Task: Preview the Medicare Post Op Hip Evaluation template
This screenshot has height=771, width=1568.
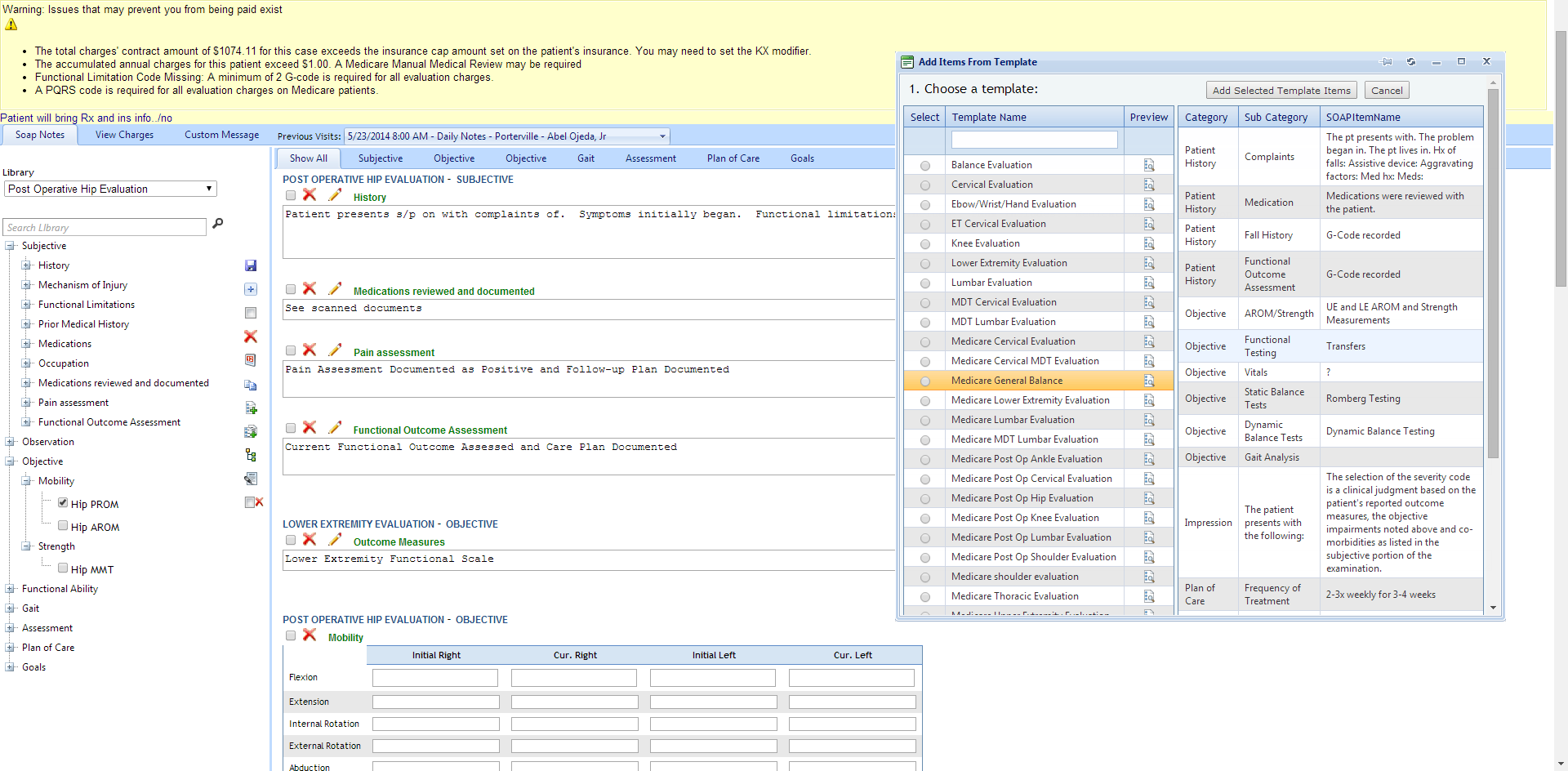Action: tap(1149, 498)
